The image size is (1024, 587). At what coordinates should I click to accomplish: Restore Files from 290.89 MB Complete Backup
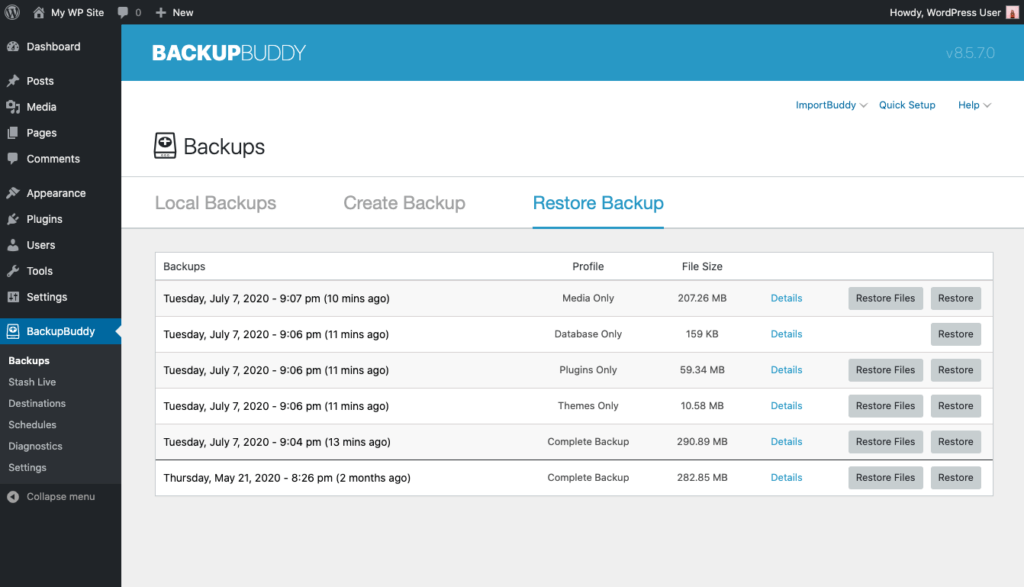[x=886, y=442]
